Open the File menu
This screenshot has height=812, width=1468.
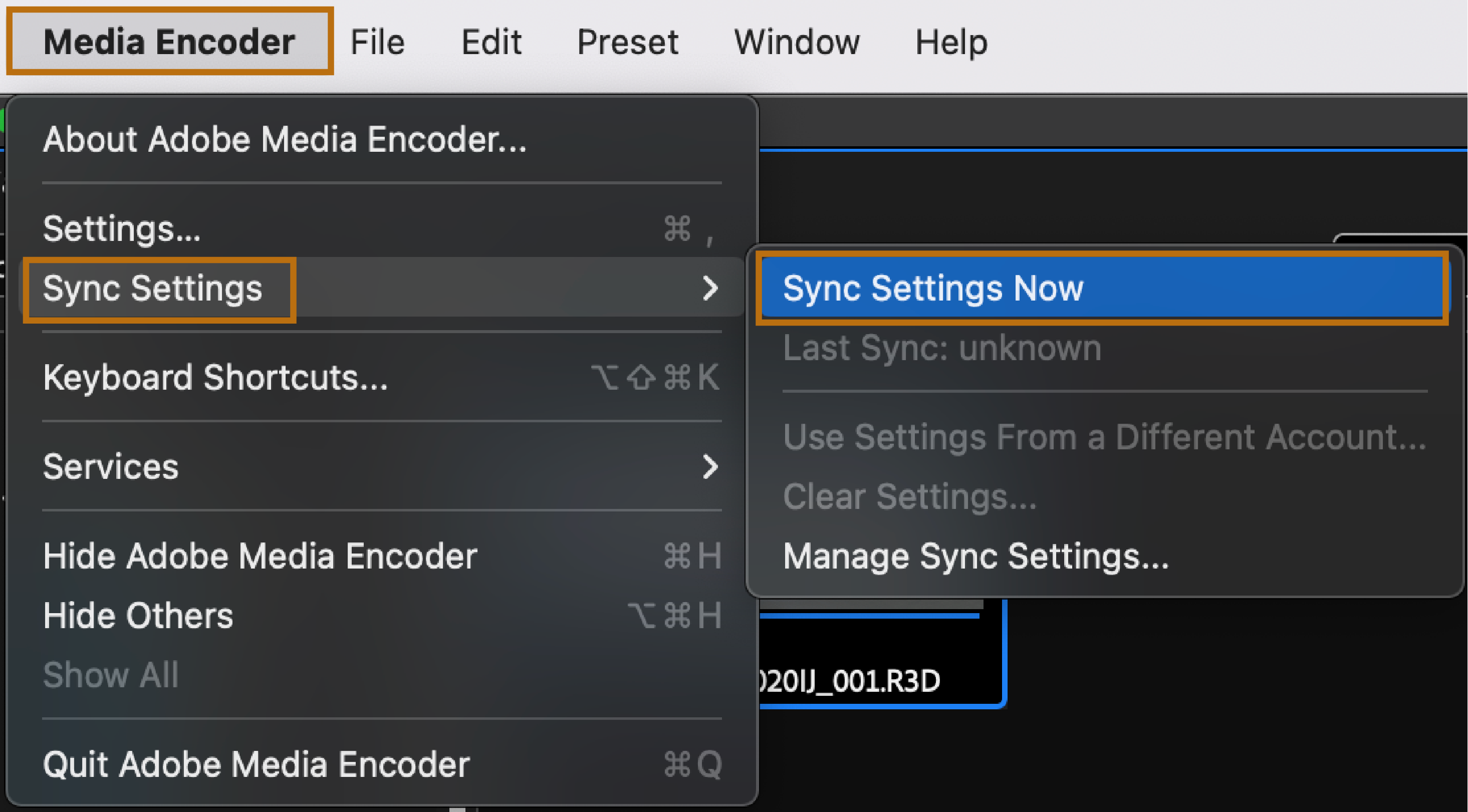click(377, 42)
